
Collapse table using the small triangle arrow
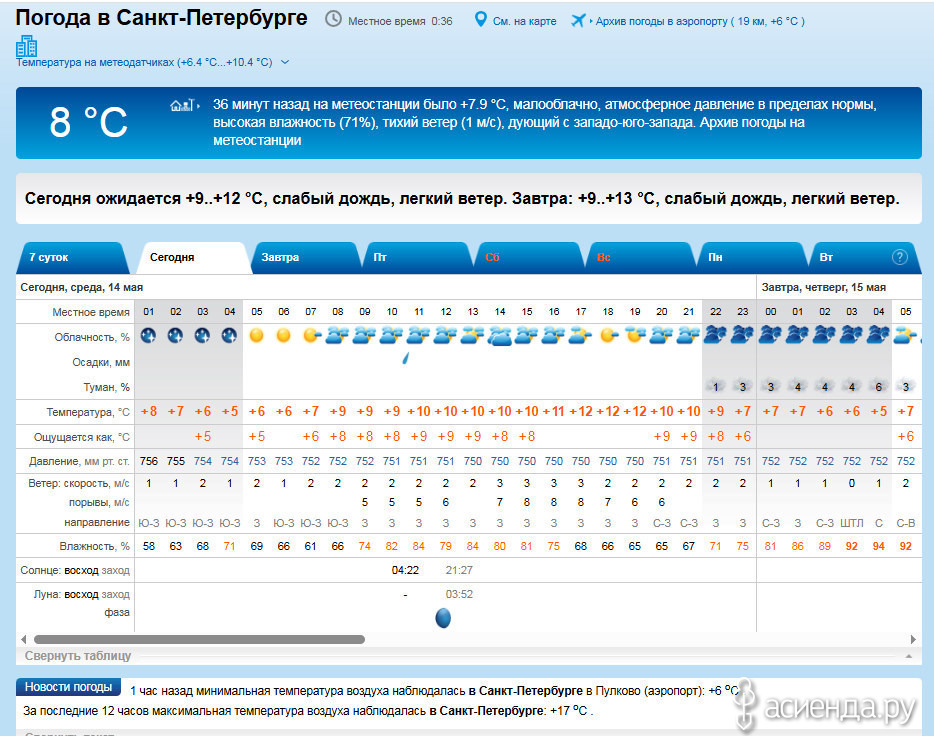point(908,656)
